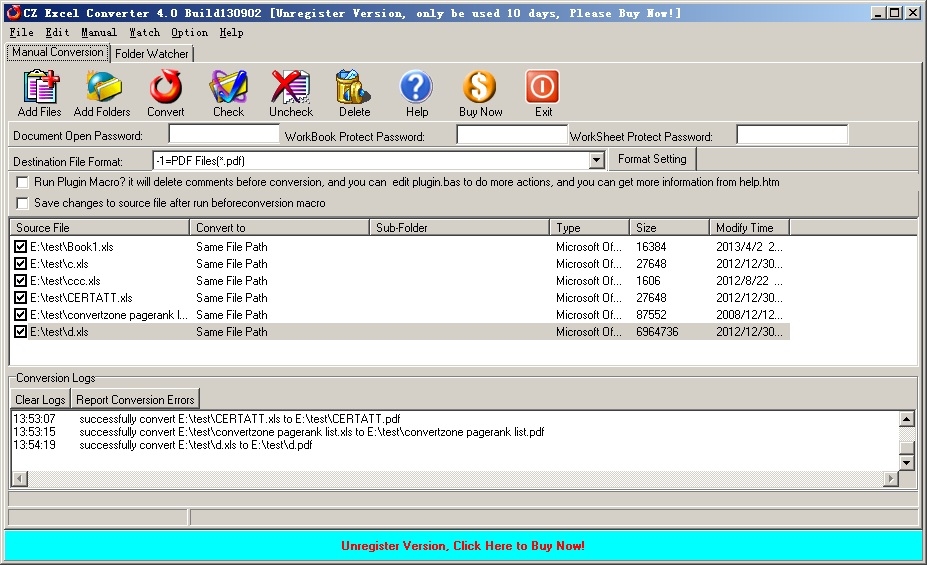Uncheck the E:\test\CERTATT.xls row checkbox
Viewport: 927px width, 565px height.
[x=20, y=297]
